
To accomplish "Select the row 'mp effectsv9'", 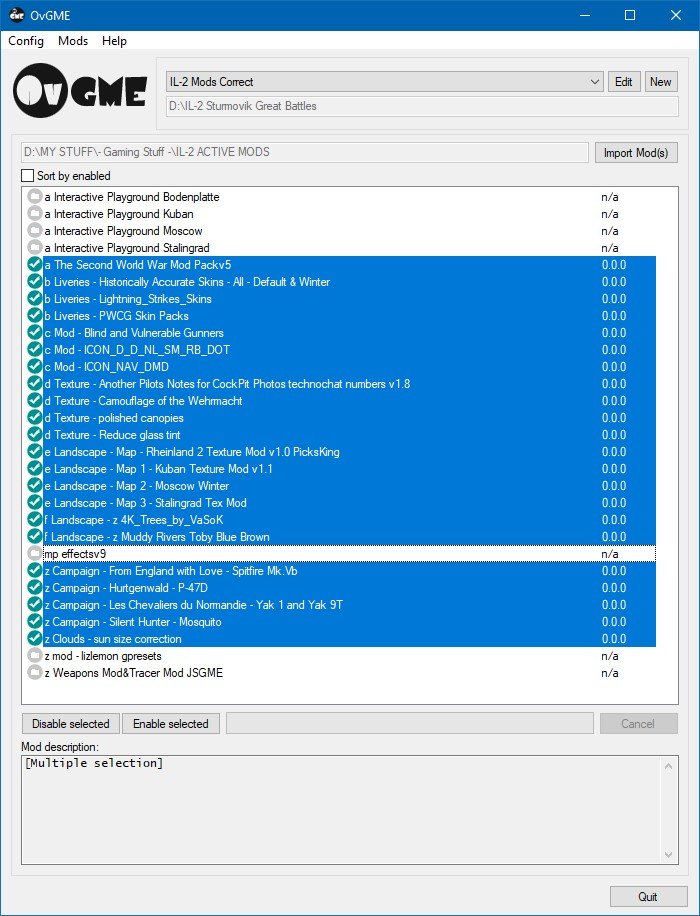I will pos(349,554).
